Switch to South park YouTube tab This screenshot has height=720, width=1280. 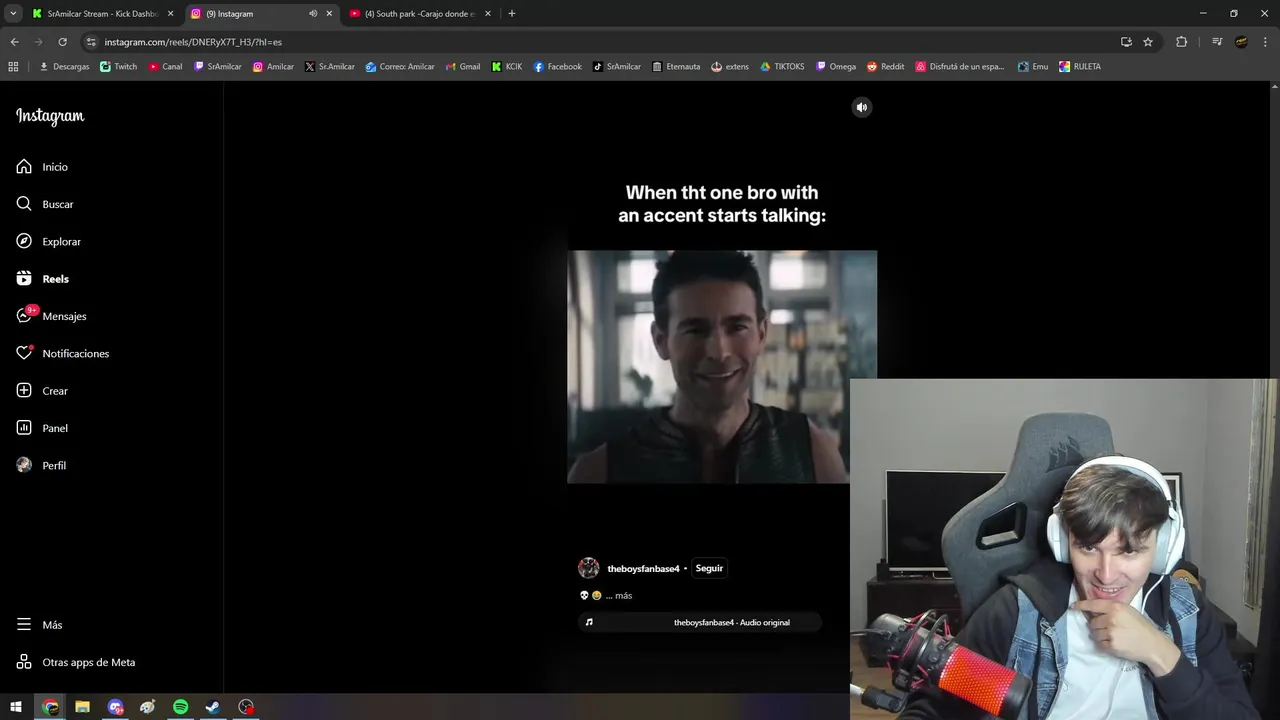click(420, 14)
